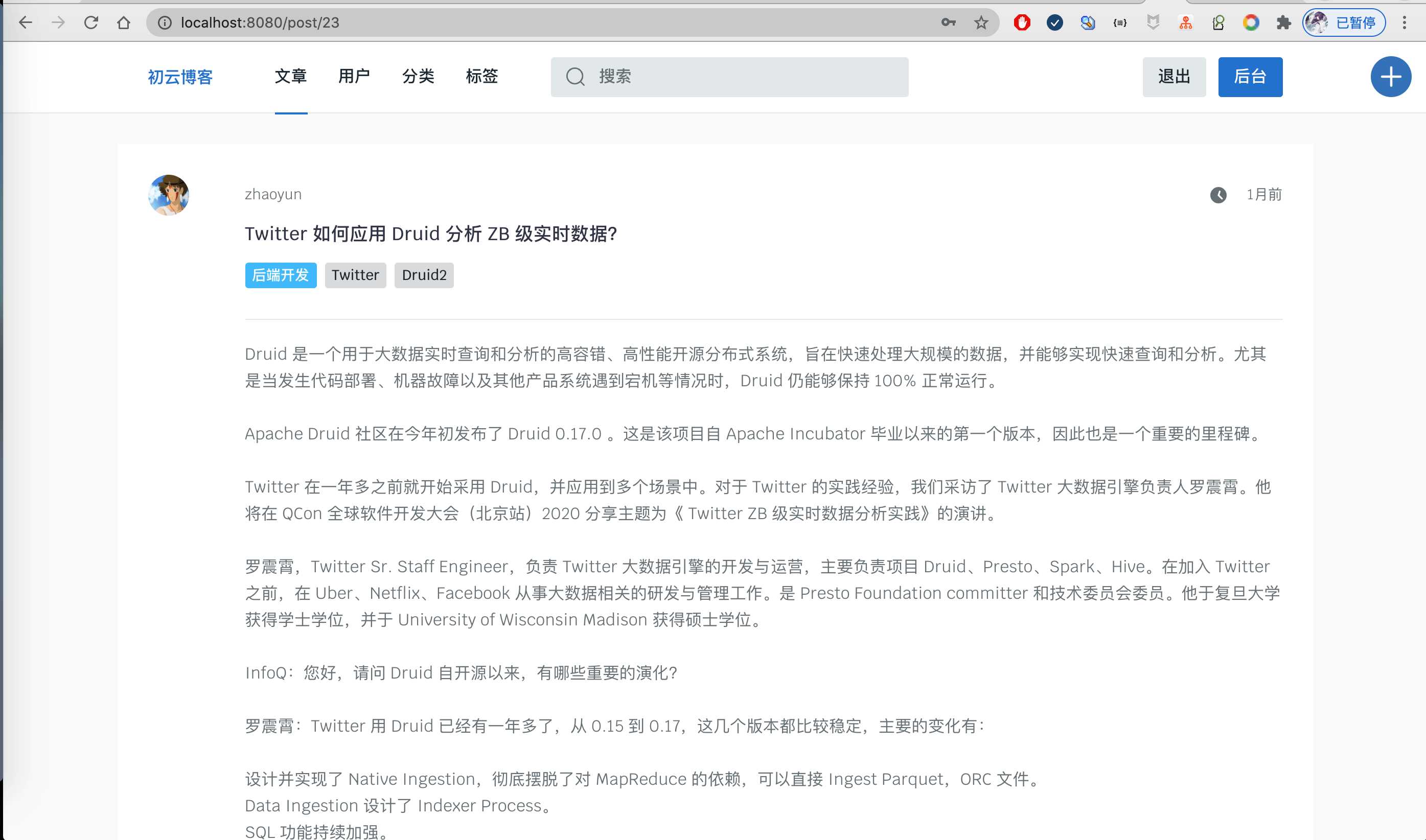Switch to the 用户 nav tab
The height and width of the screenshot is (840, 1426).
[354, 77]
